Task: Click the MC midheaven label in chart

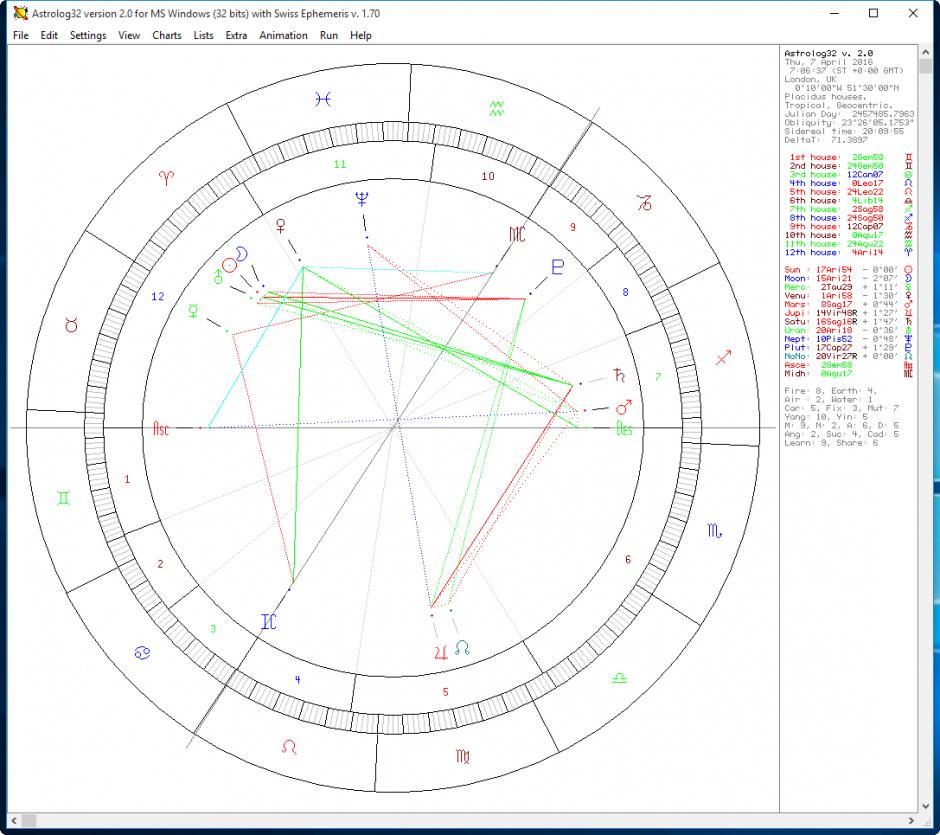Action: tap(517, 234)
